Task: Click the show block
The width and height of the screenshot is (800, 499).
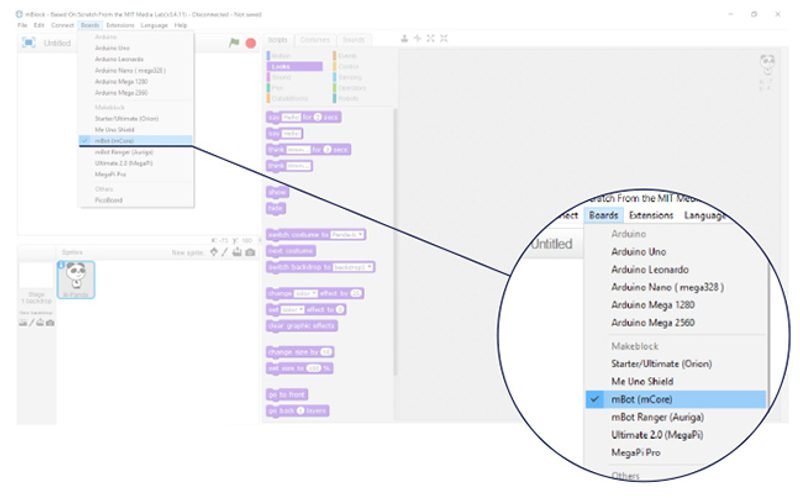Action: (x=278, y=192)
